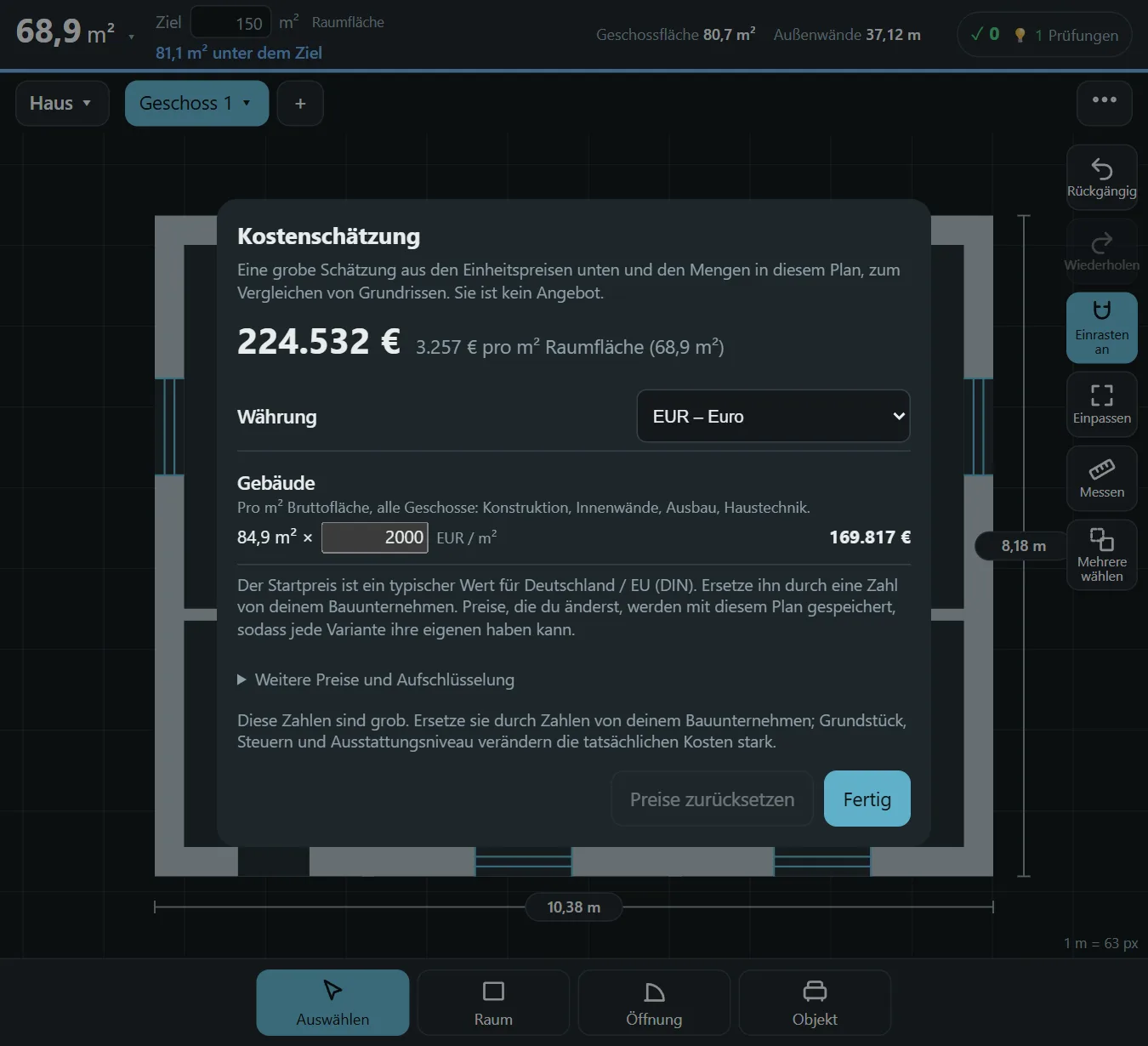Click the lightbulb hint icon in Prüfungen
The height and width of the screenshot is (1046, 1148).
[x=1020, y=35]
